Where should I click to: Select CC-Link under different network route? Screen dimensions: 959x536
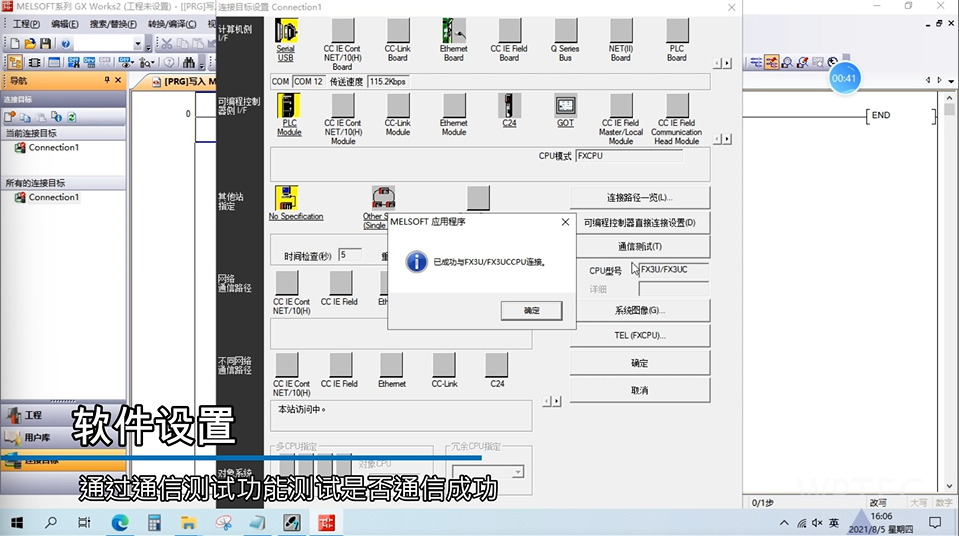[444, 365]
